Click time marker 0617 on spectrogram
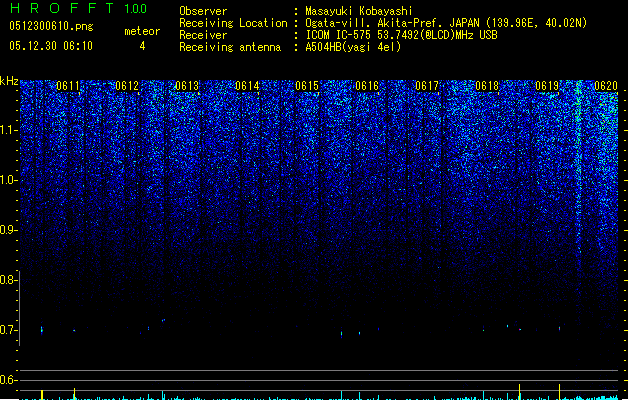The width and height of the screenshot is (629, 400). point(427,86)
